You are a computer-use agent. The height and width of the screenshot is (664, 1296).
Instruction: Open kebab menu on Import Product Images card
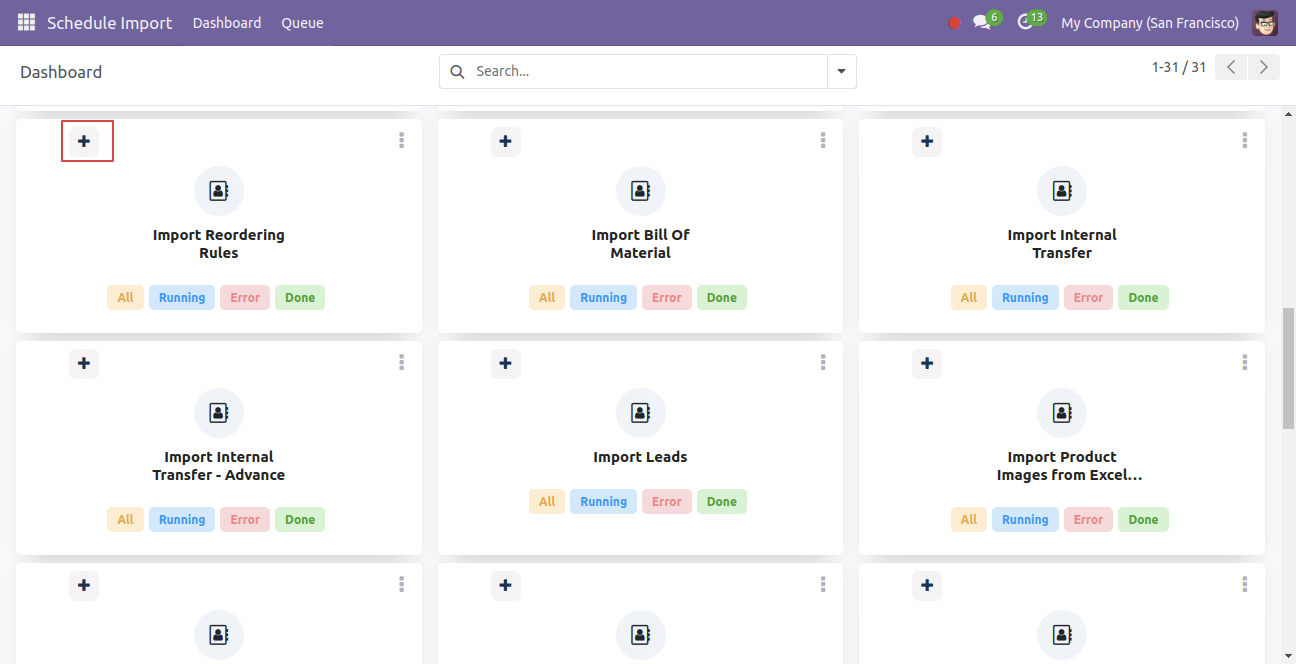coord(1245,363)
